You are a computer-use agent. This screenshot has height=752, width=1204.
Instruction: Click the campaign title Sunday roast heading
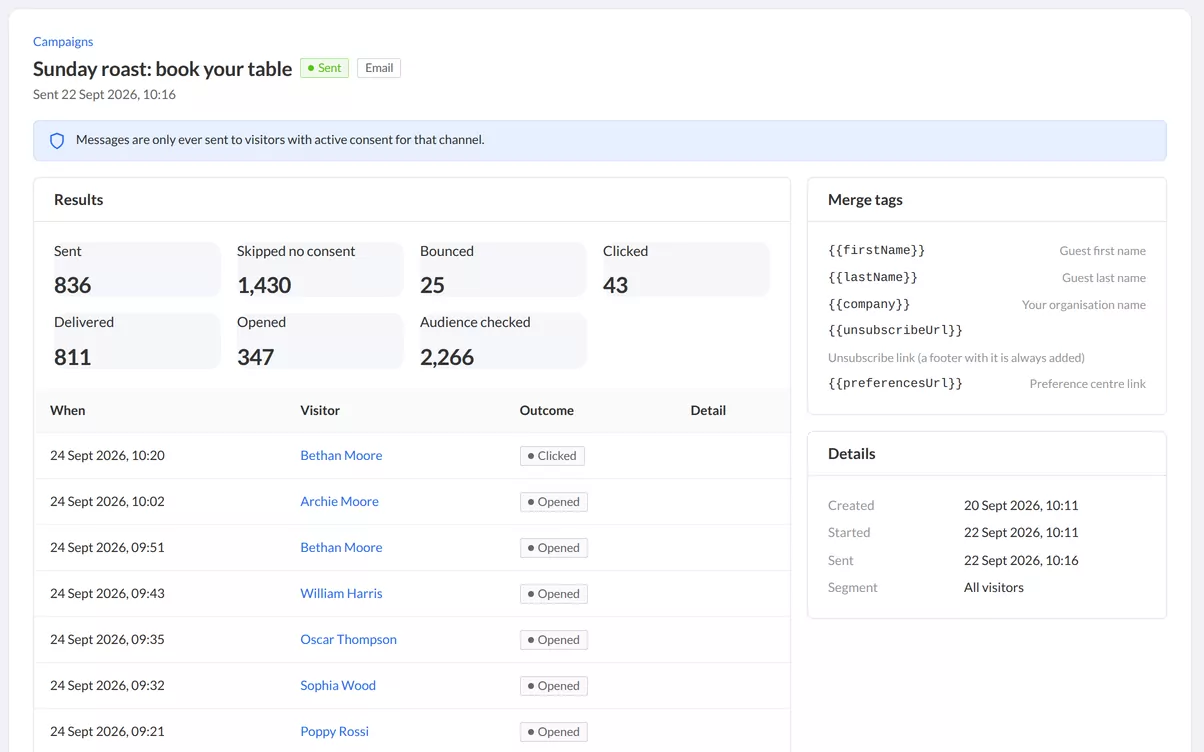pos(163,68)
